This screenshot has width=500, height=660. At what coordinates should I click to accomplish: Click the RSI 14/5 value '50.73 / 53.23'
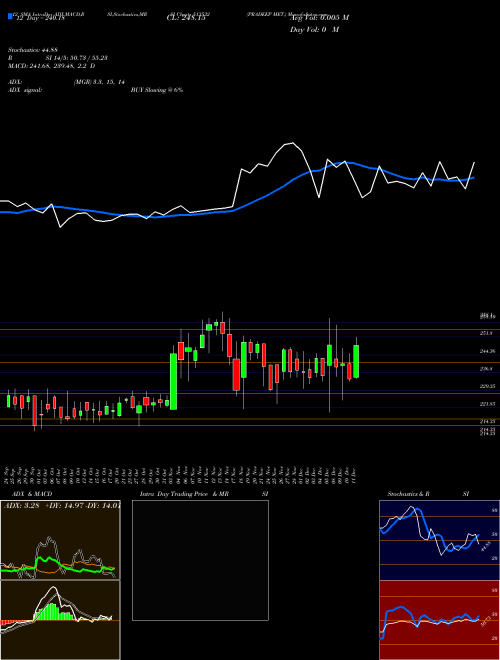tap(87, 58)
